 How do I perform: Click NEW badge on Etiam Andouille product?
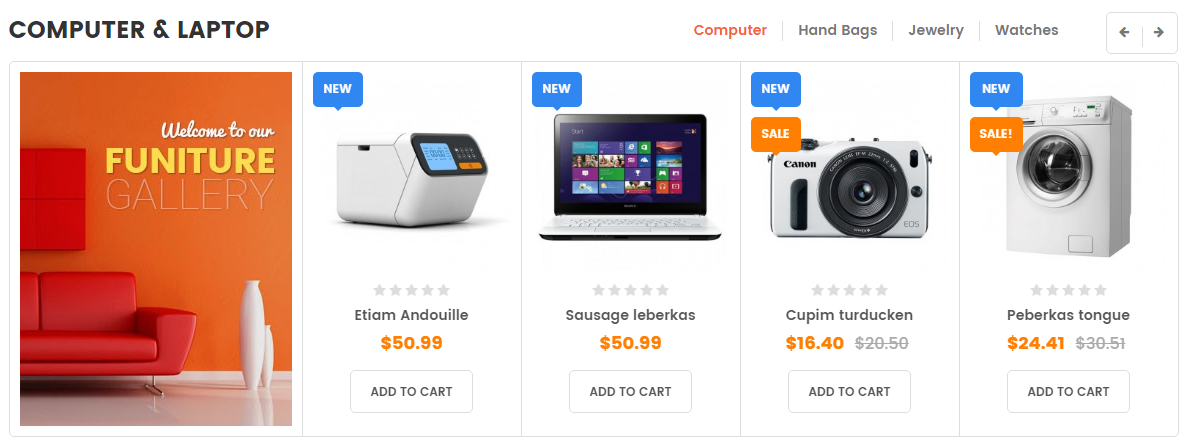(338, 89)
